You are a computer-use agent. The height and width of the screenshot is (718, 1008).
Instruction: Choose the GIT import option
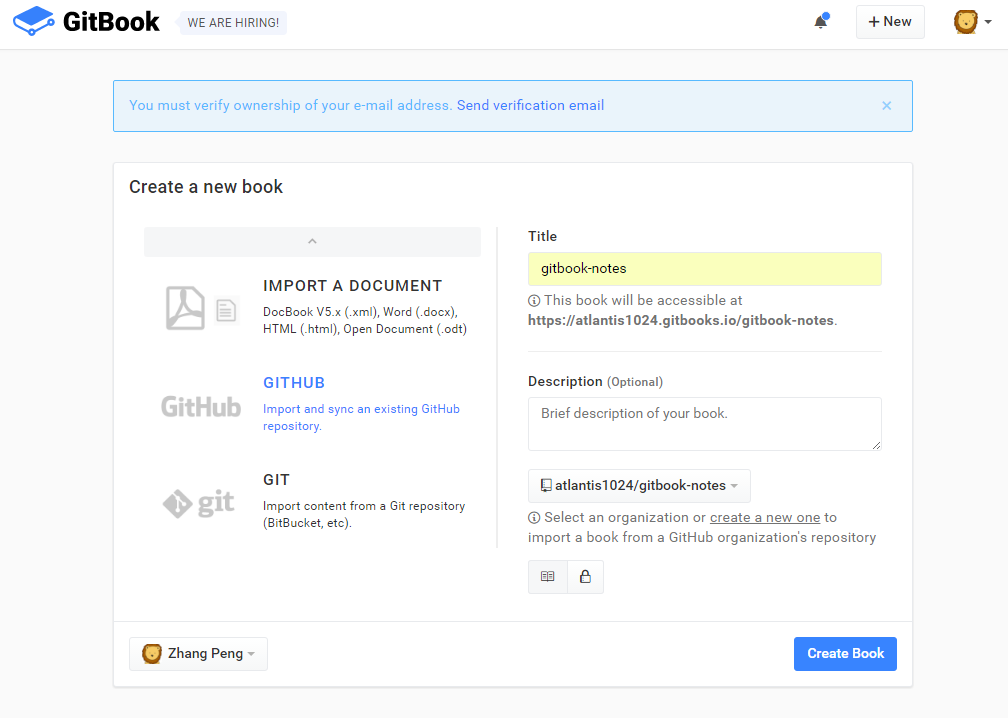pyautogui.click(x=276, y=479)
